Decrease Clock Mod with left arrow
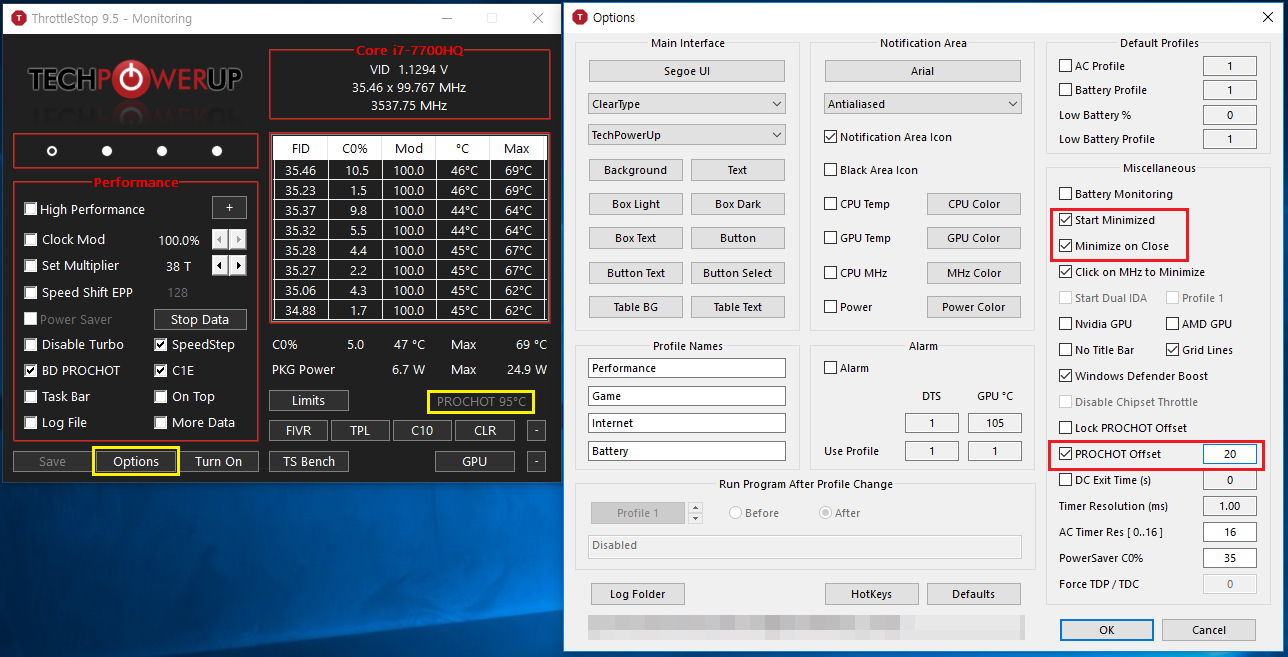Viewport: 1288px width, 657px height. 220,239
